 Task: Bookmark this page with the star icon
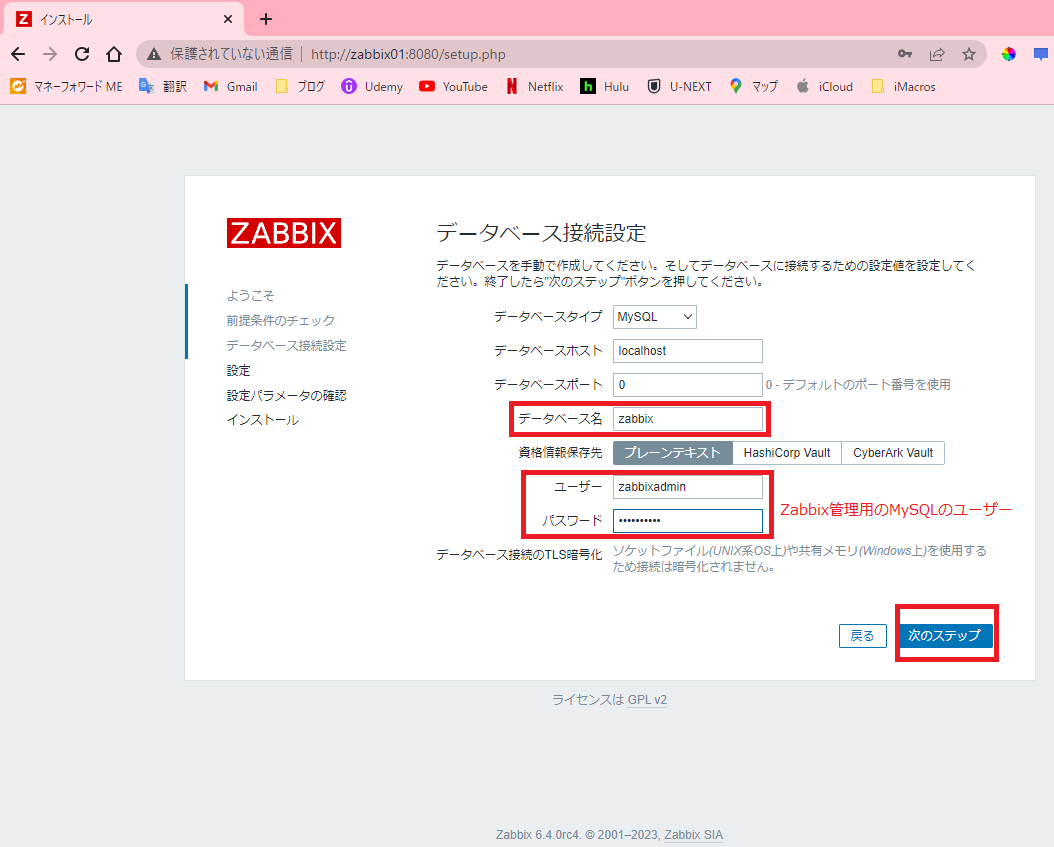[969, 54]
